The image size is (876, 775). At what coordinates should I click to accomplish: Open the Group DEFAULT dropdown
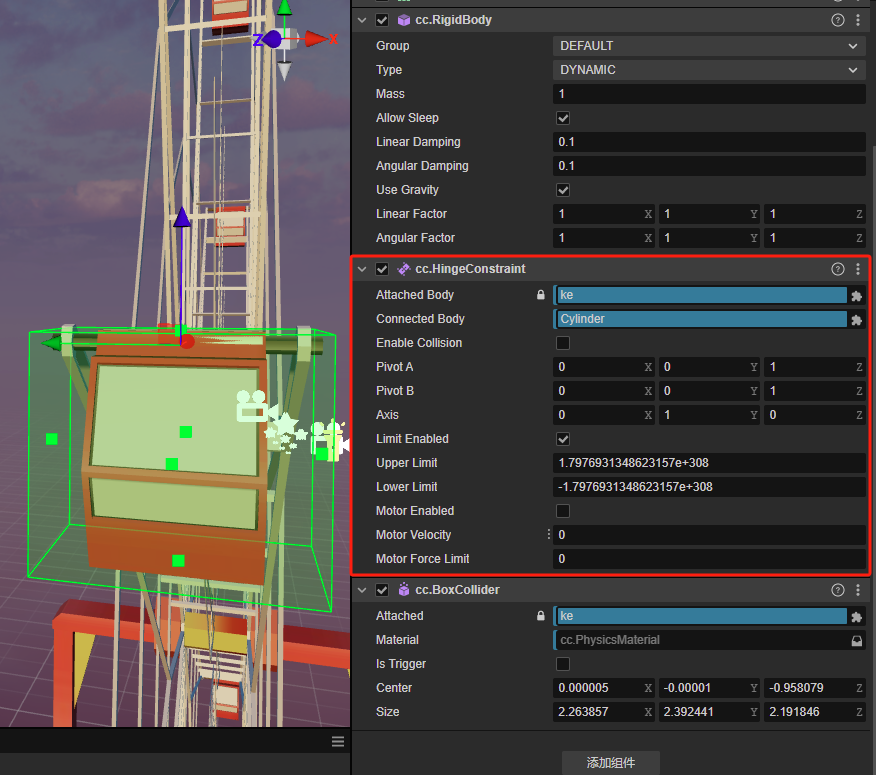(x=709, y=46)
